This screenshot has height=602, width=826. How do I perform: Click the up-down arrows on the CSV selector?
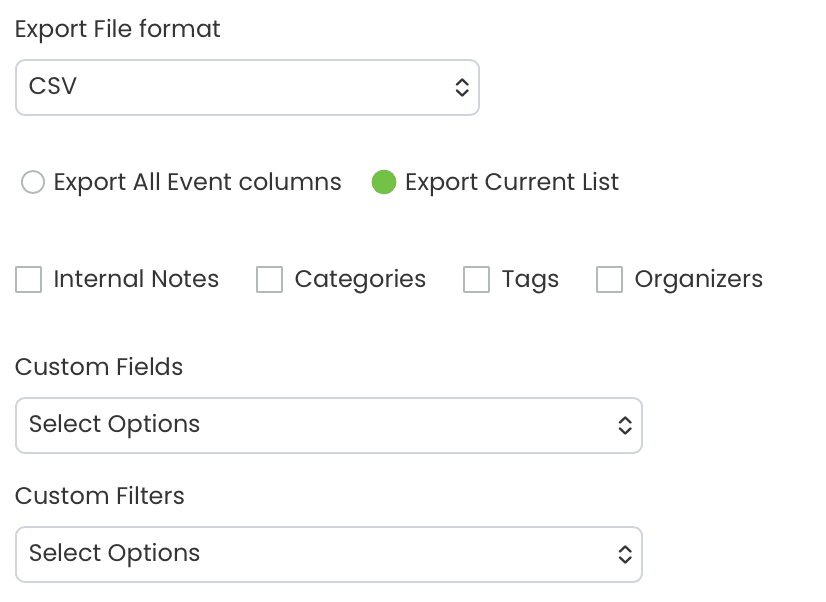461,87
